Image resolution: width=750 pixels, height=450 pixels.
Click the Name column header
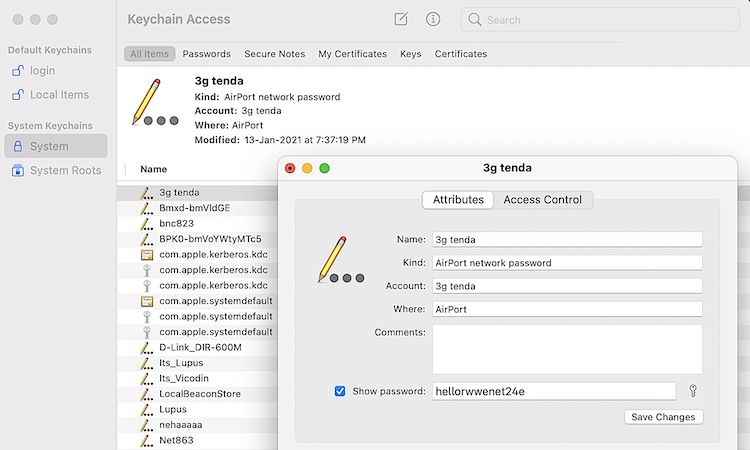pos(154,169)
